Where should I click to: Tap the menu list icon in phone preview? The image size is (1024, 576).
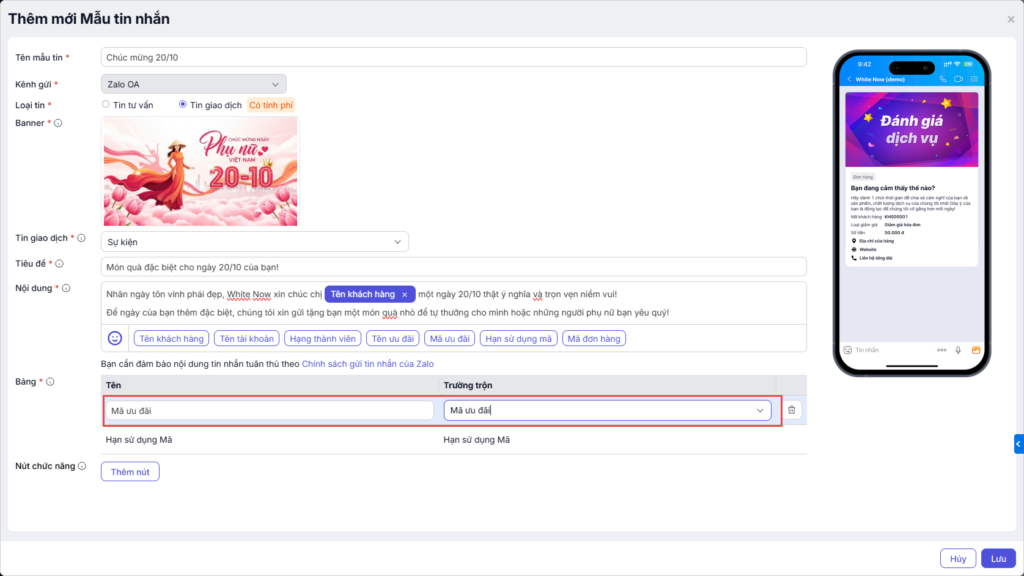[x=974, y=79]
